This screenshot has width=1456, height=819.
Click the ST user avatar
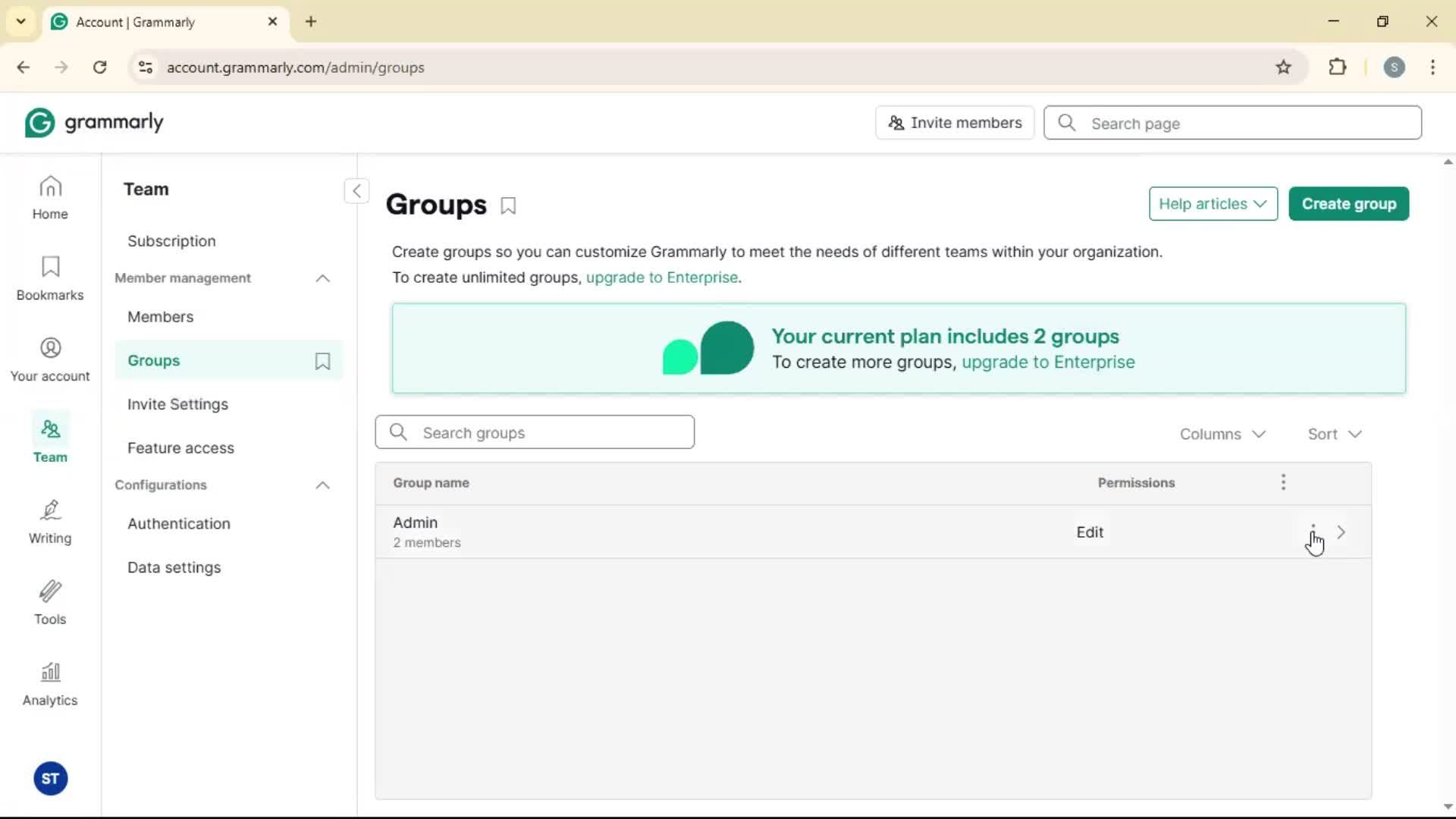pos(51,779)
